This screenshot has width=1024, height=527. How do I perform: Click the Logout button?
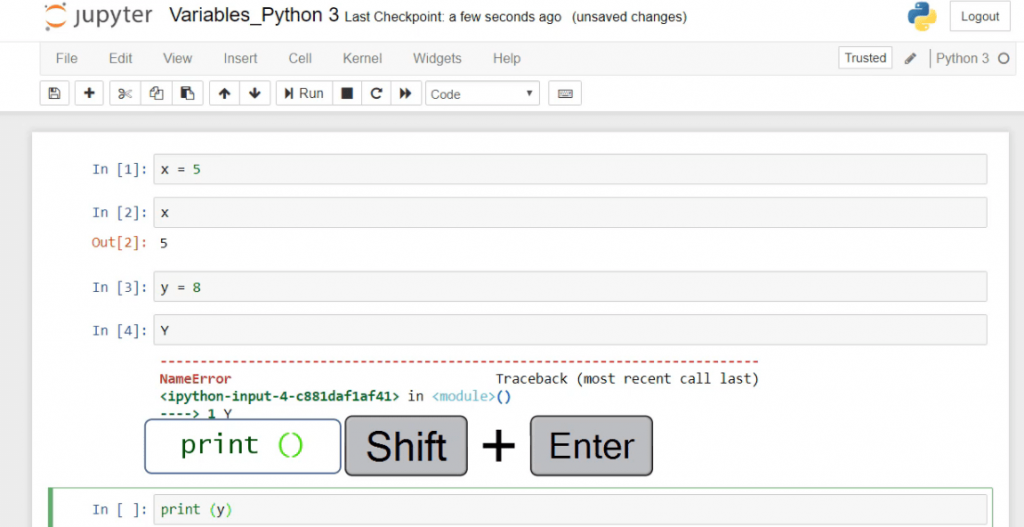click(979, 16)
